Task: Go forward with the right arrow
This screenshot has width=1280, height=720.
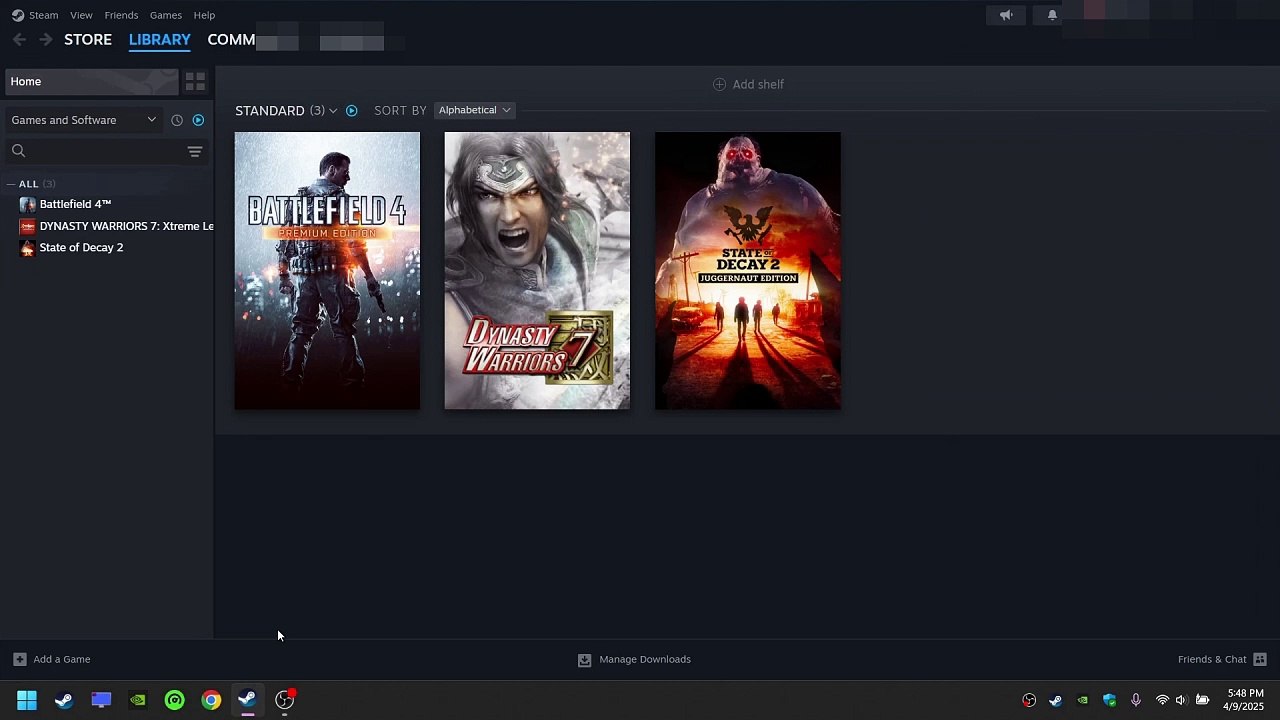Action: [x=45, y=40]
